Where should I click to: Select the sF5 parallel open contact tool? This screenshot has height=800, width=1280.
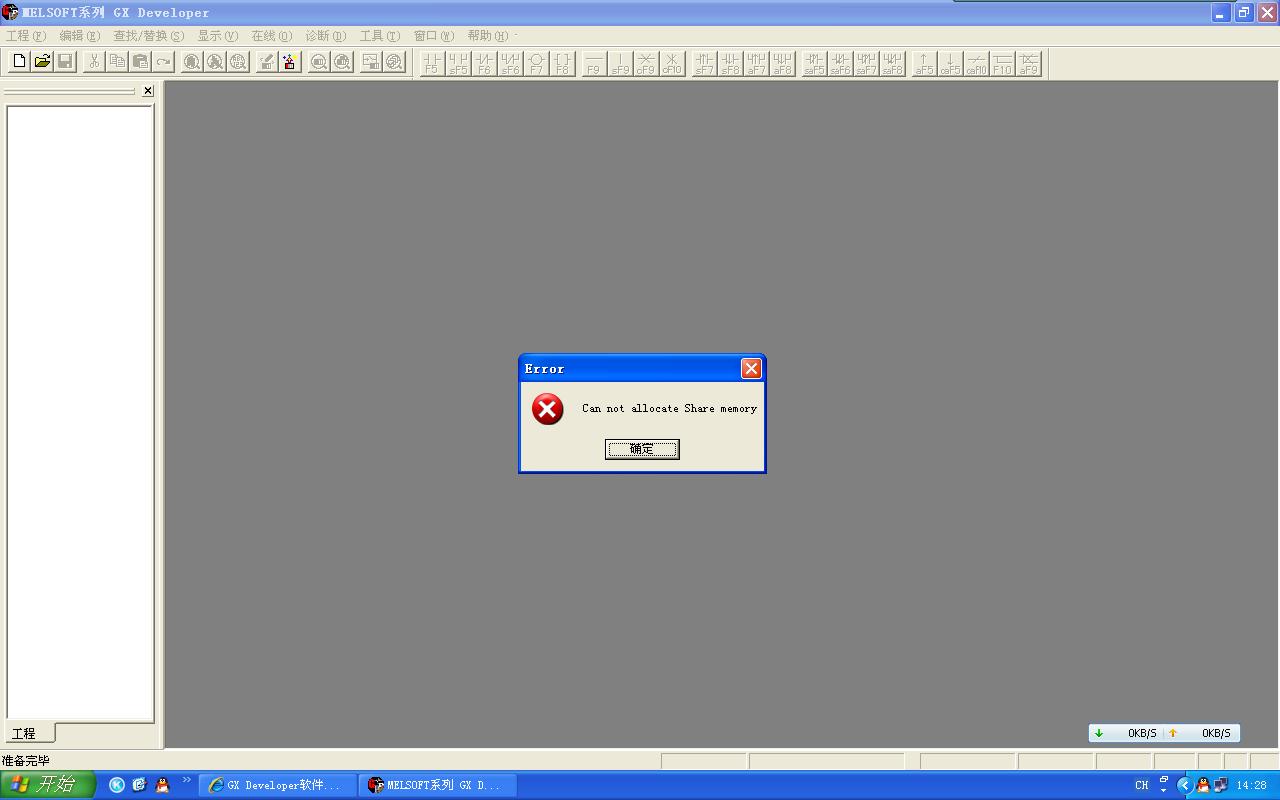pos(458,64)
